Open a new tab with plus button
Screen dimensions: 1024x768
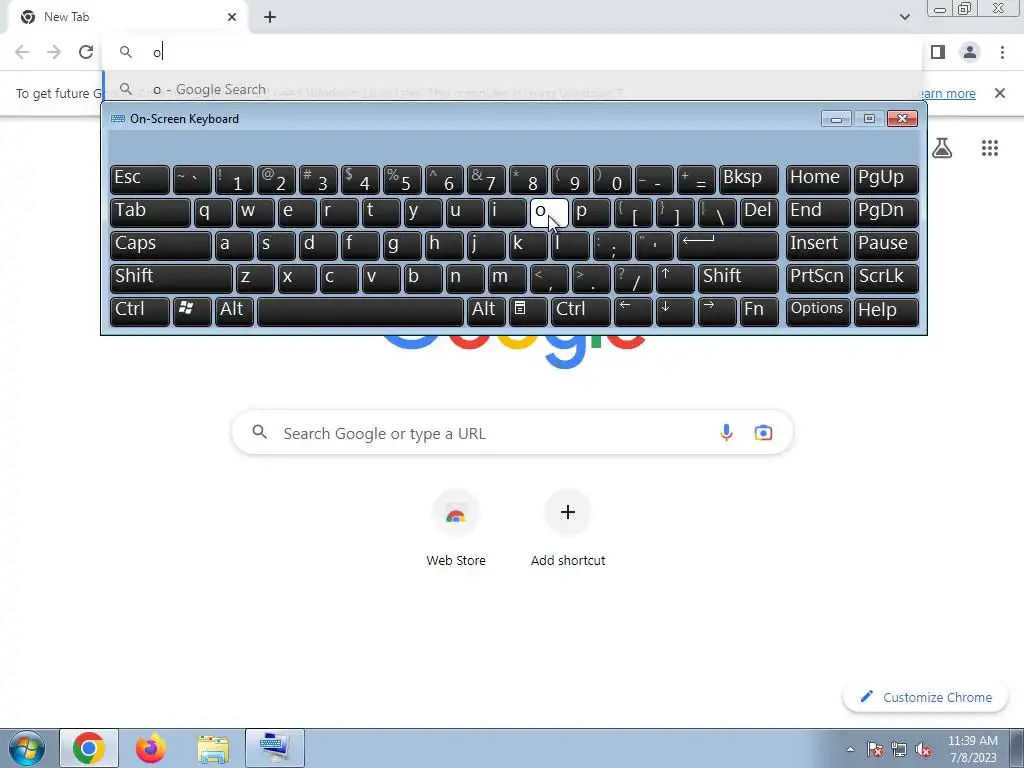[x=270, y=17]
